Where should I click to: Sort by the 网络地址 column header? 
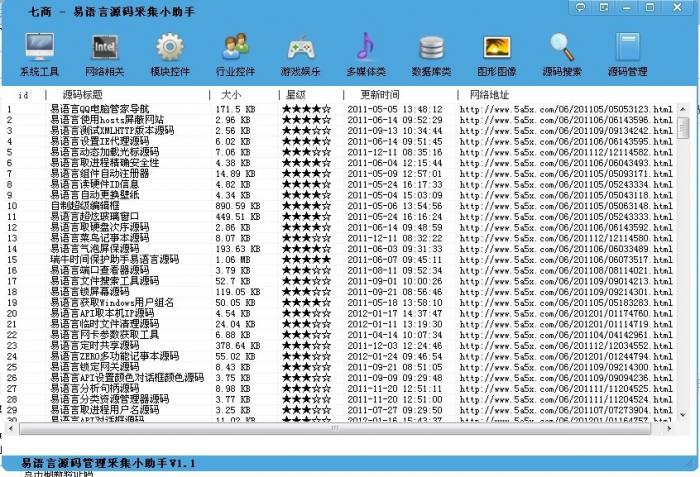[x=489, y=95]
